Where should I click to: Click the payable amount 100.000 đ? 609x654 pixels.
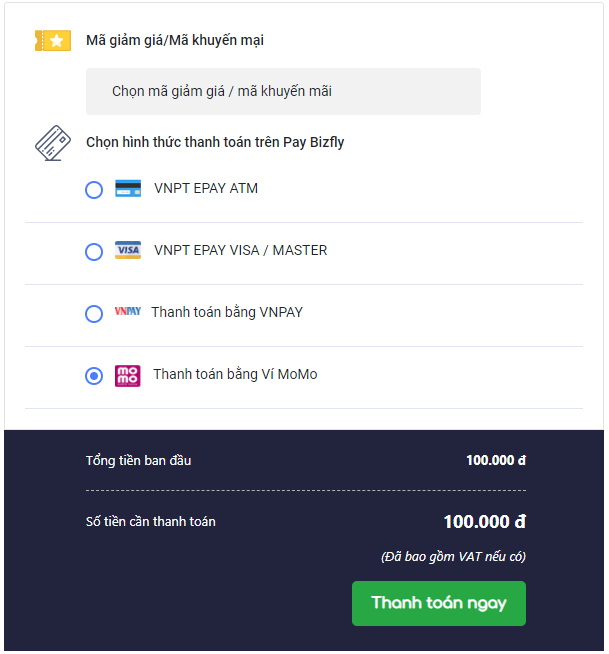pos(485,522)
